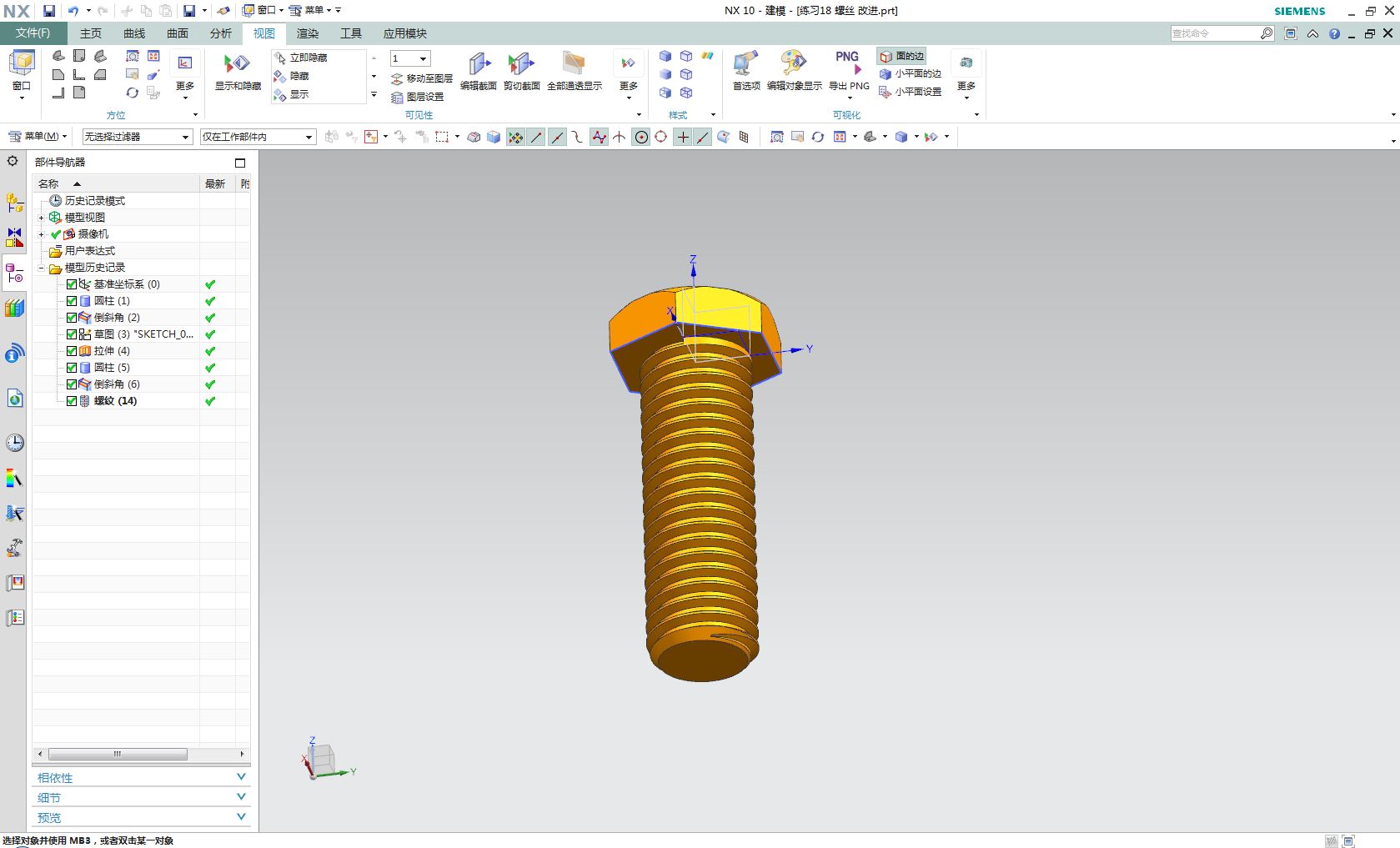Viewport: 1400px width, 848px height.
Task: Open the 无选择过滤器 selection filter dropdown
Action: (138, 137)
